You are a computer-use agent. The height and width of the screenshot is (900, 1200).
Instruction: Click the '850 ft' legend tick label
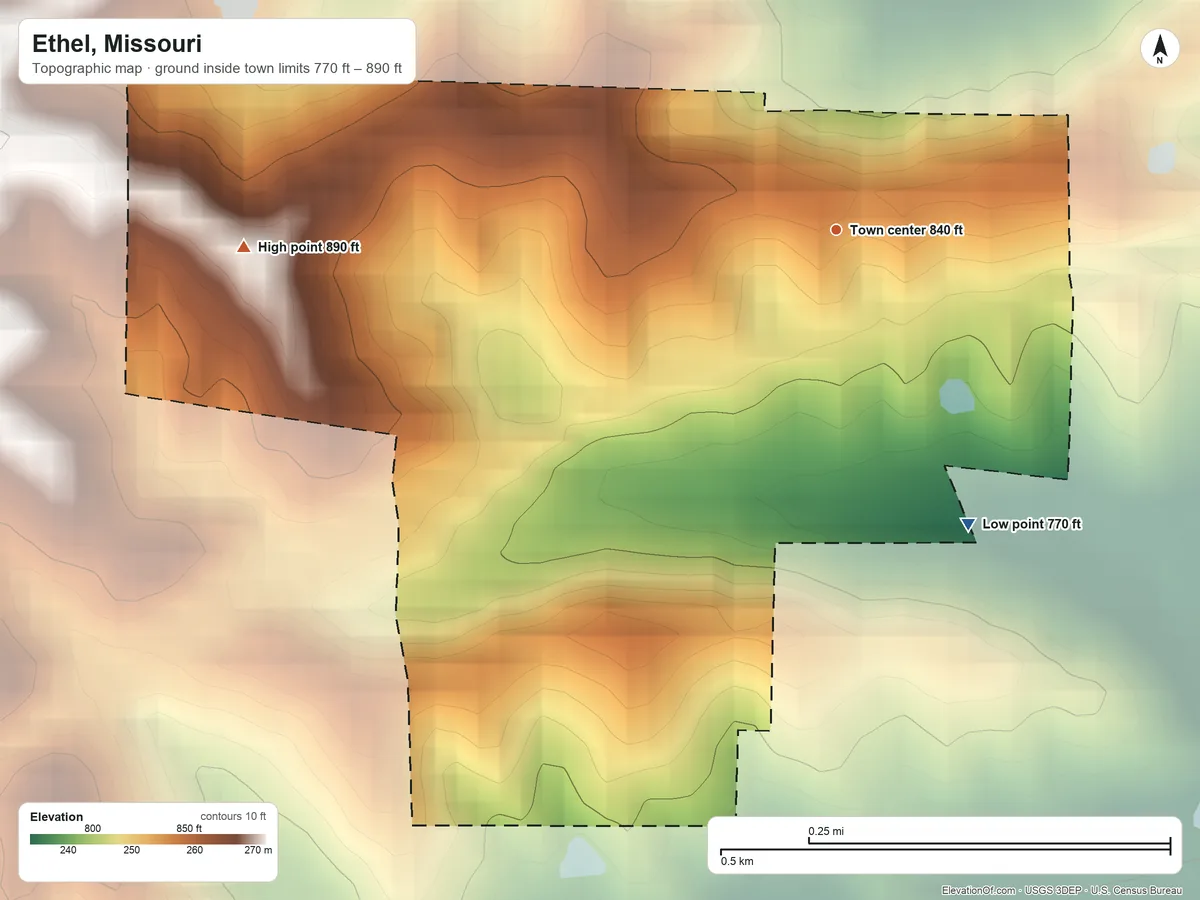pos(189,828)
